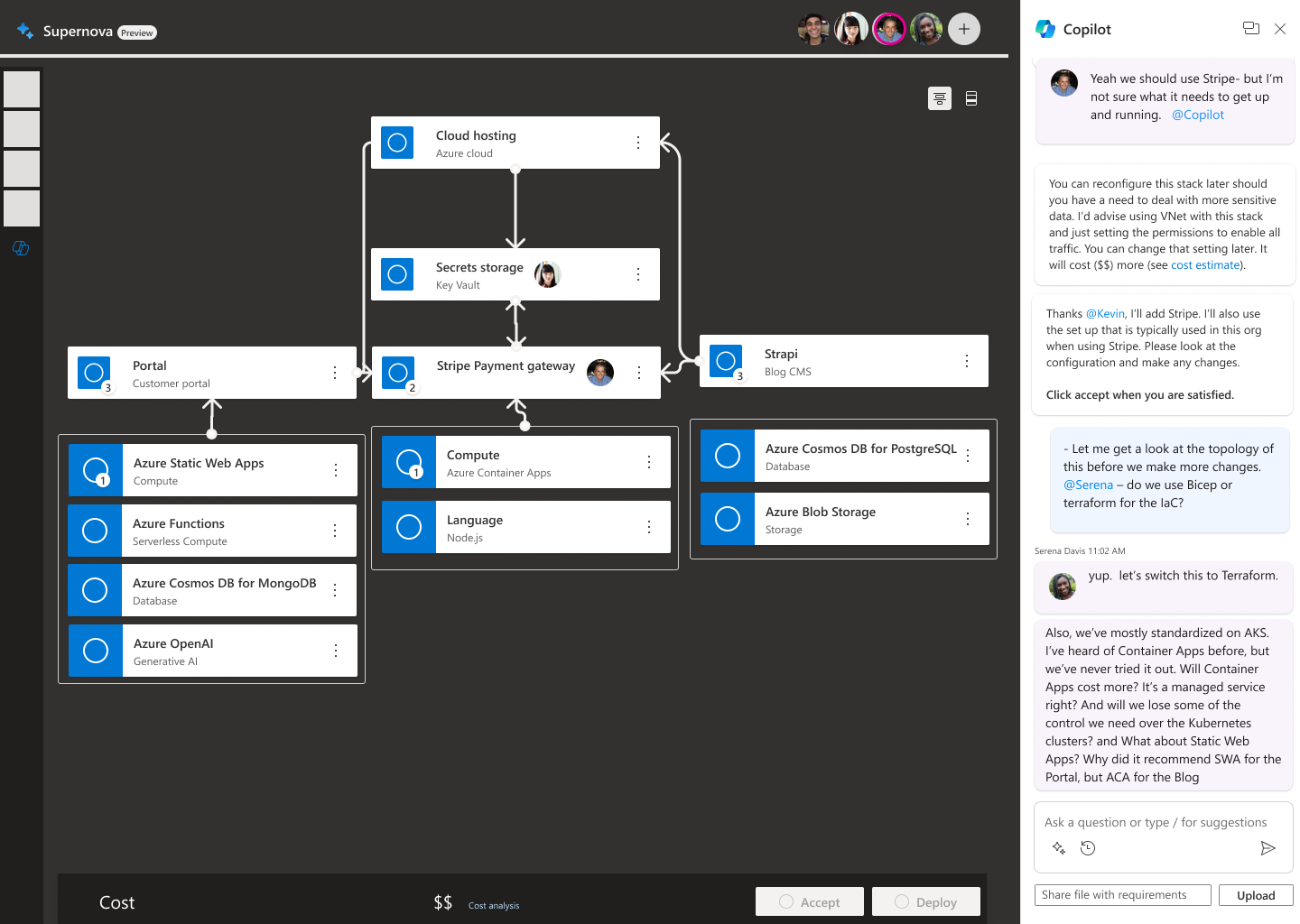Open chat history clock icon
Screen dimensions: 1300x924
1088,848
